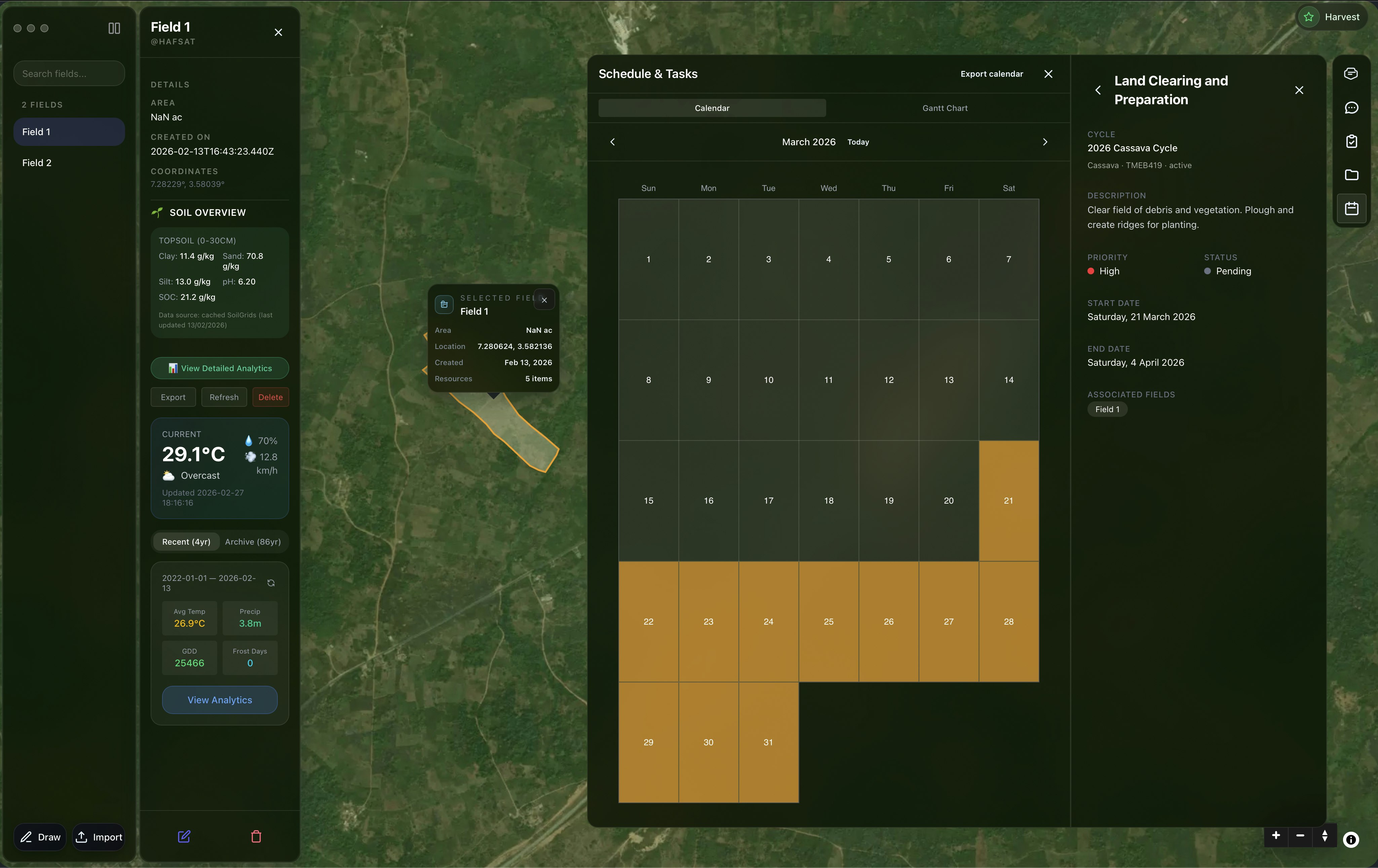Collapse the Land Clearing task details with back arrow

coord(1098,90)
